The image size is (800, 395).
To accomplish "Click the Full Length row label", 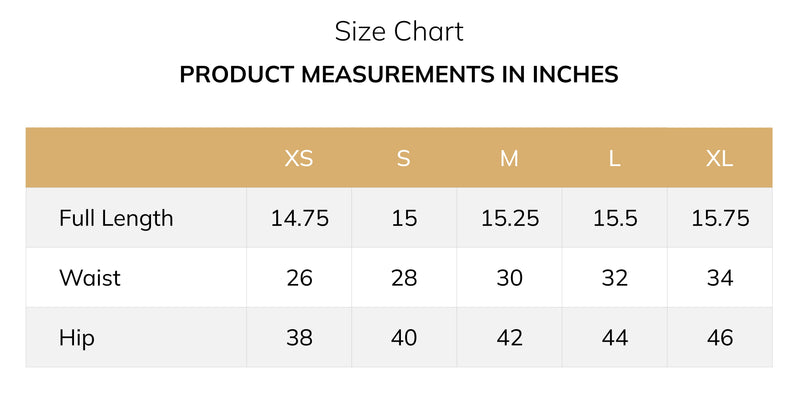I will 116,218.
